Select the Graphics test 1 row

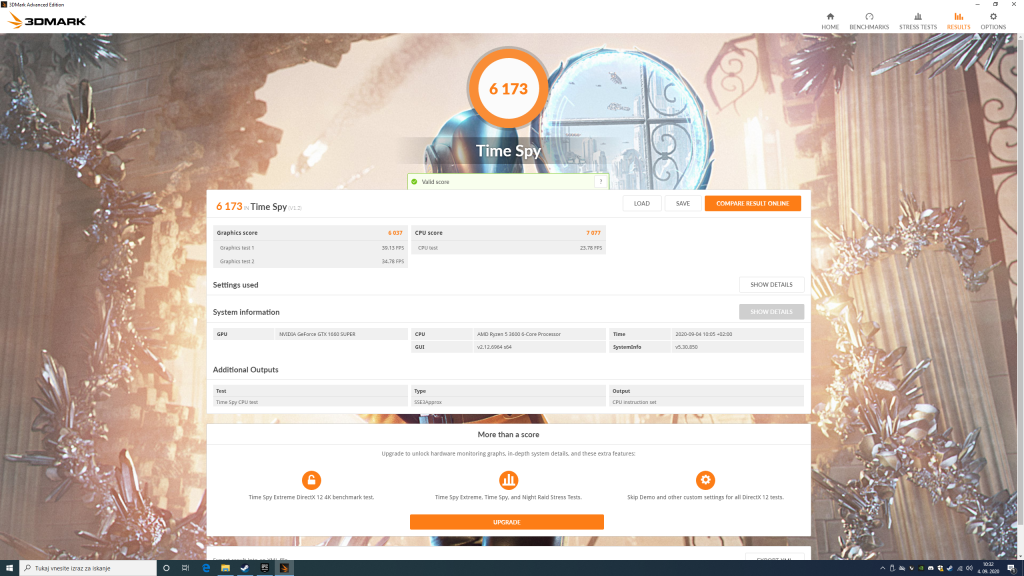click(310, 248)
